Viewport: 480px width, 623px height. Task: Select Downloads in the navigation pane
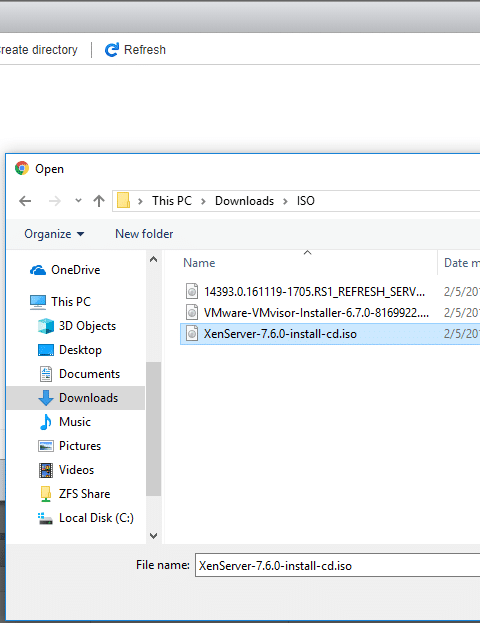click(88, 398)
